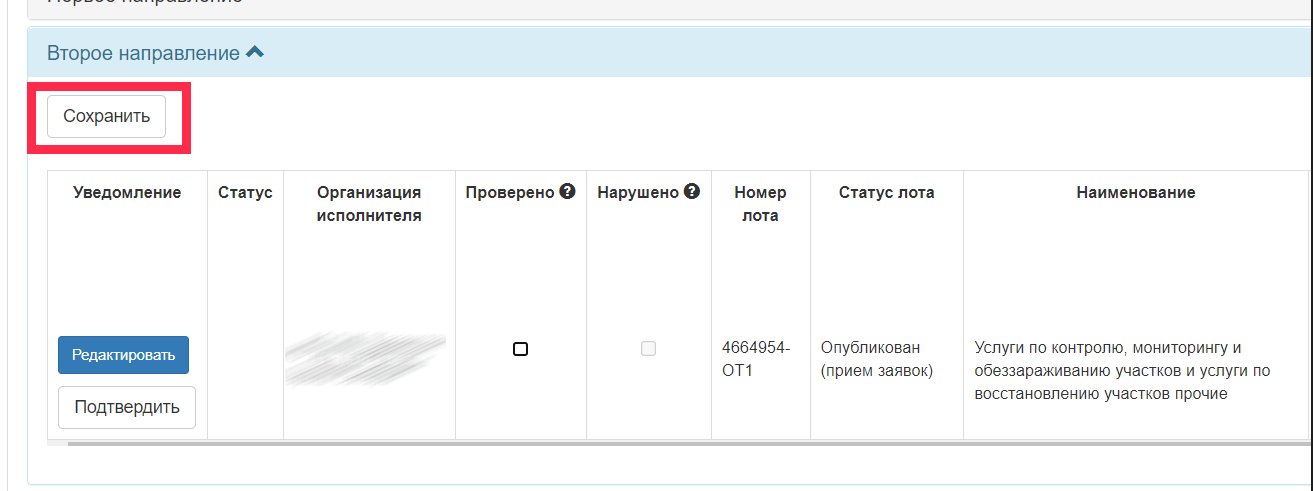This screenshot has height=491, width=1313.
Task: Click the blue Редактировать button
Action: (x=124, y=355)
